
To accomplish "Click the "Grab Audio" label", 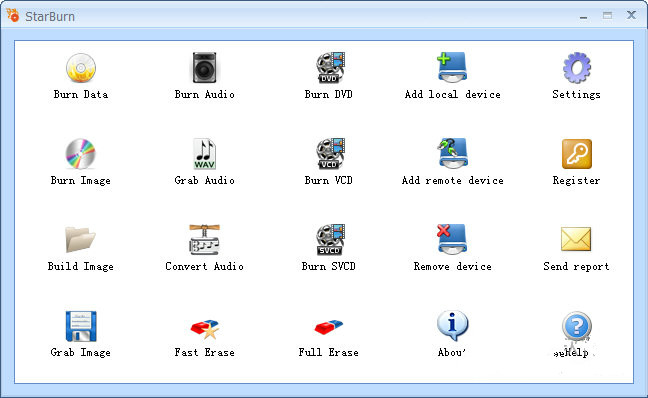I will [x=205, y=181].
